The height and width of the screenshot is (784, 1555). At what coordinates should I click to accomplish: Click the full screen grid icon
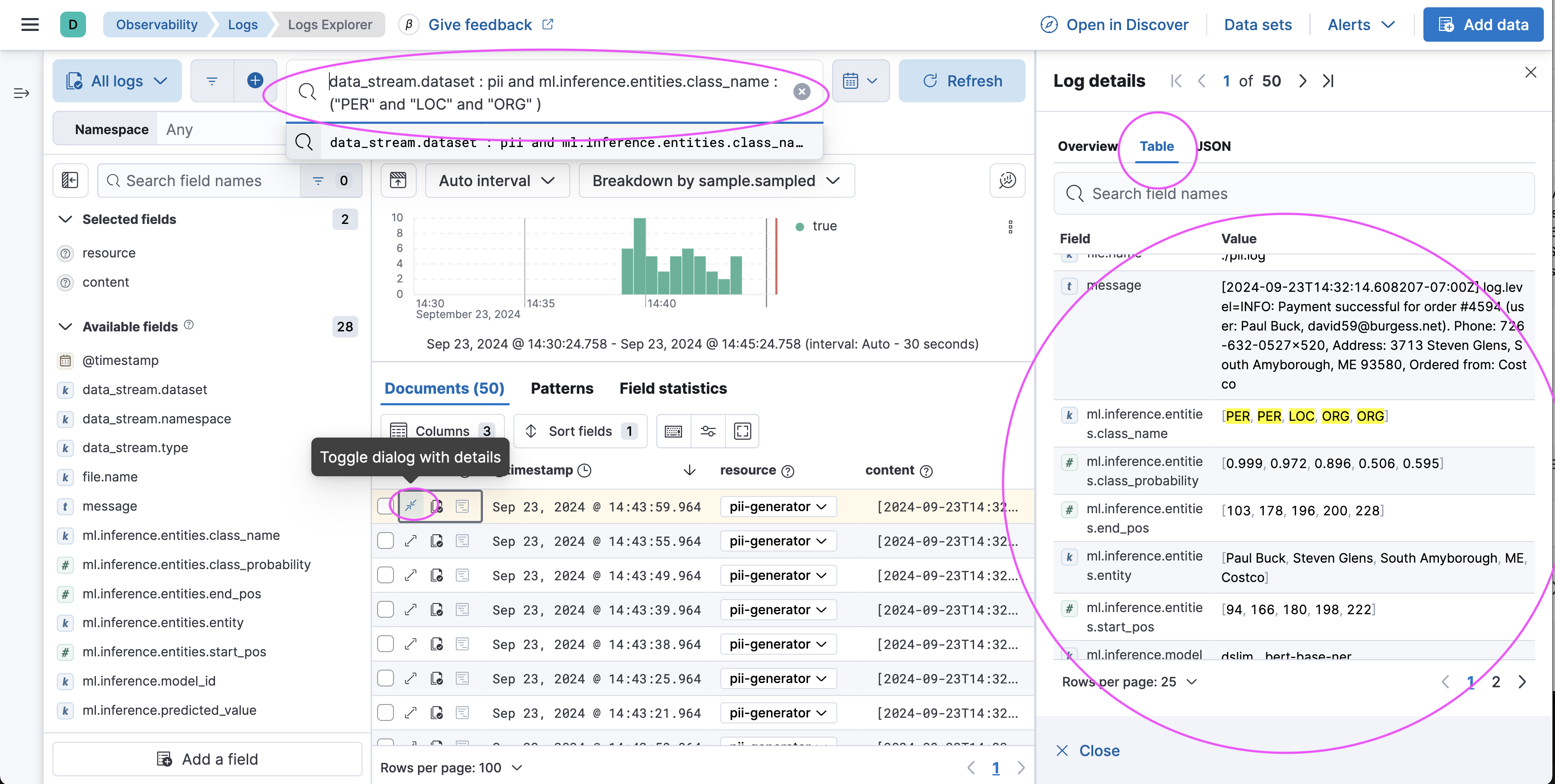(x=742, y=431)
